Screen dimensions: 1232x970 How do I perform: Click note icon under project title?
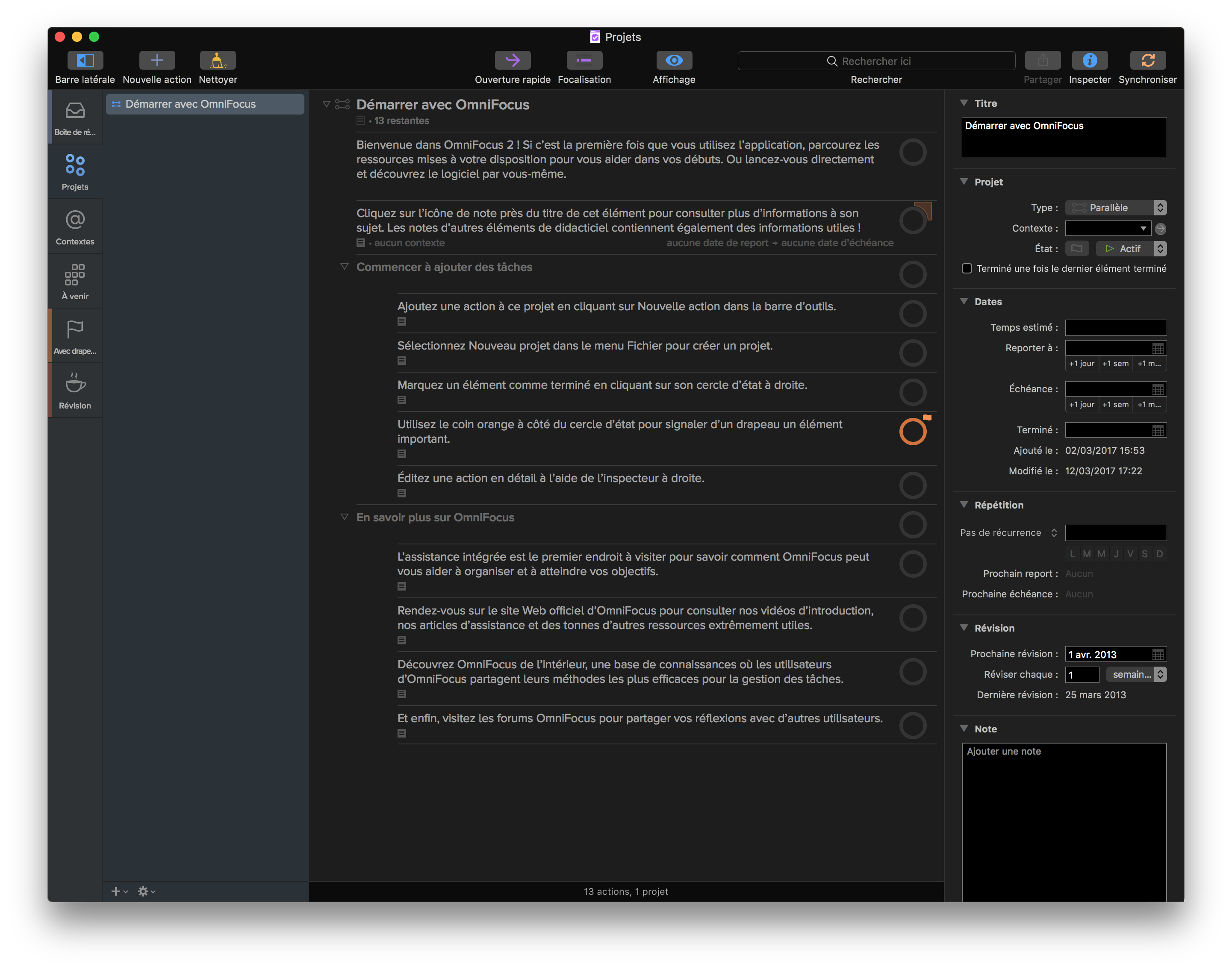(x=361, y=121)
